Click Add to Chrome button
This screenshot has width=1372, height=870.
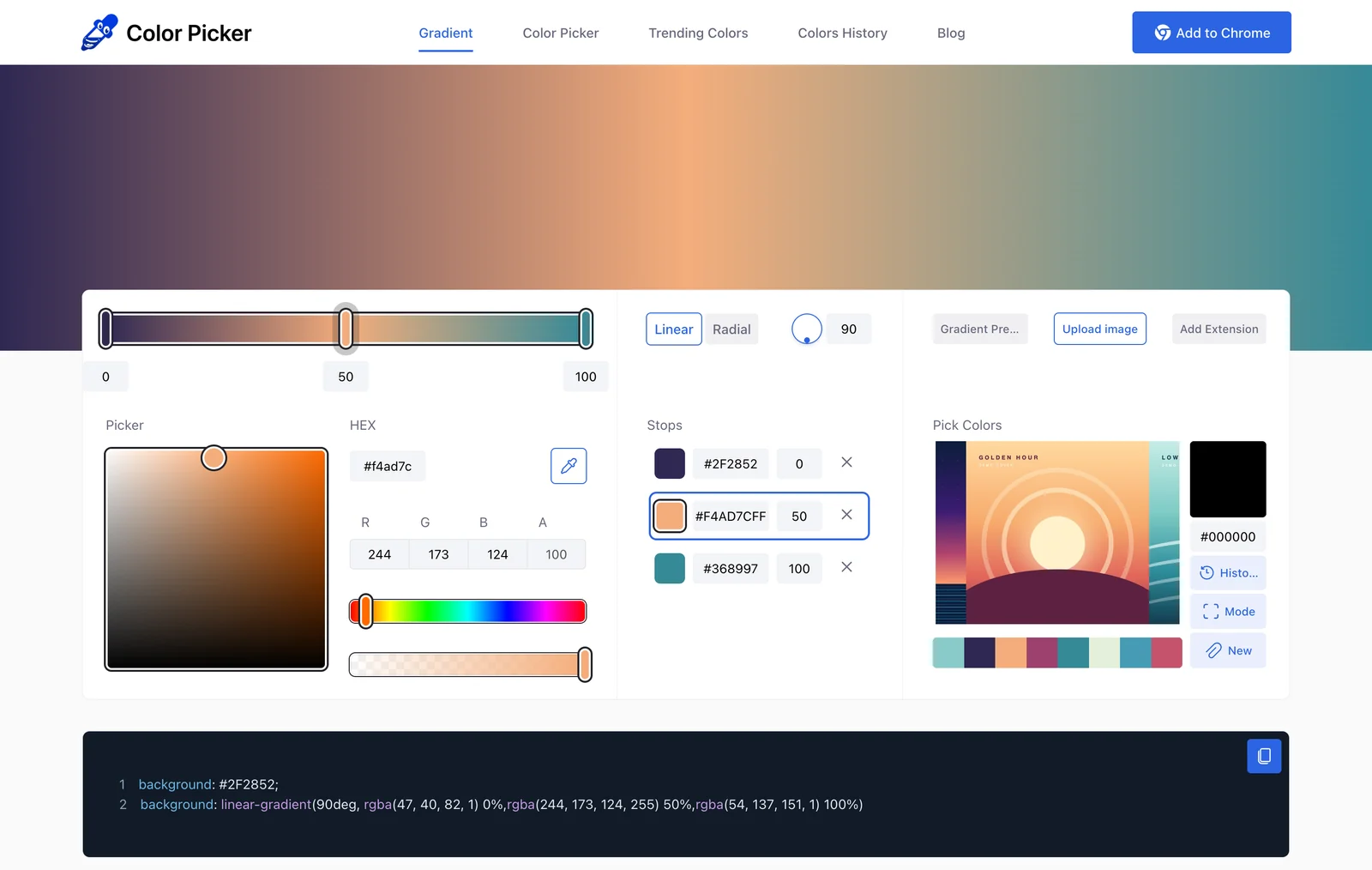coord(1212,33)
